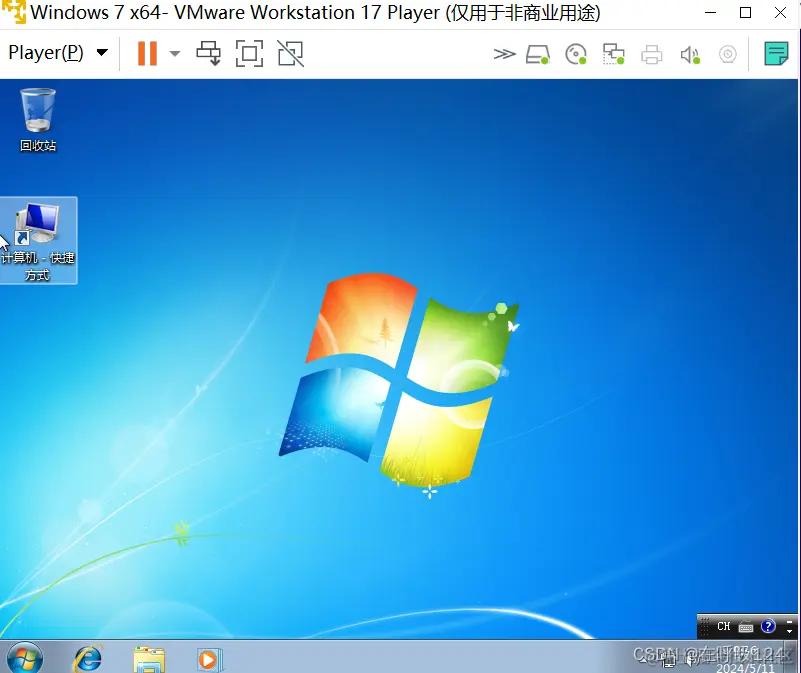Expand the double-chevron toolbar arrows
This screenshot has width=801, height=673.
[504, 54]
